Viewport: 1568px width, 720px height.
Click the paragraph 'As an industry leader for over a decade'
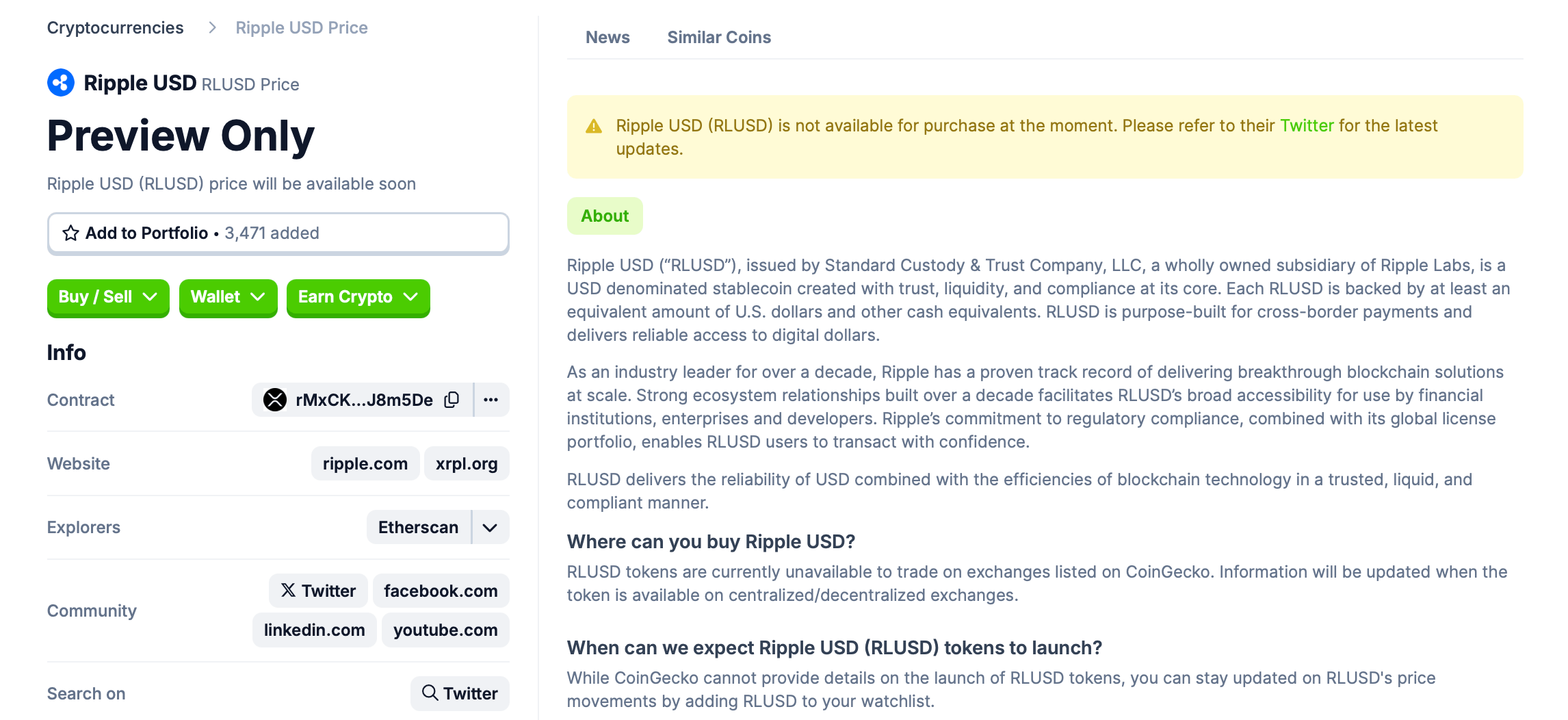click(x=1035, y=407)
